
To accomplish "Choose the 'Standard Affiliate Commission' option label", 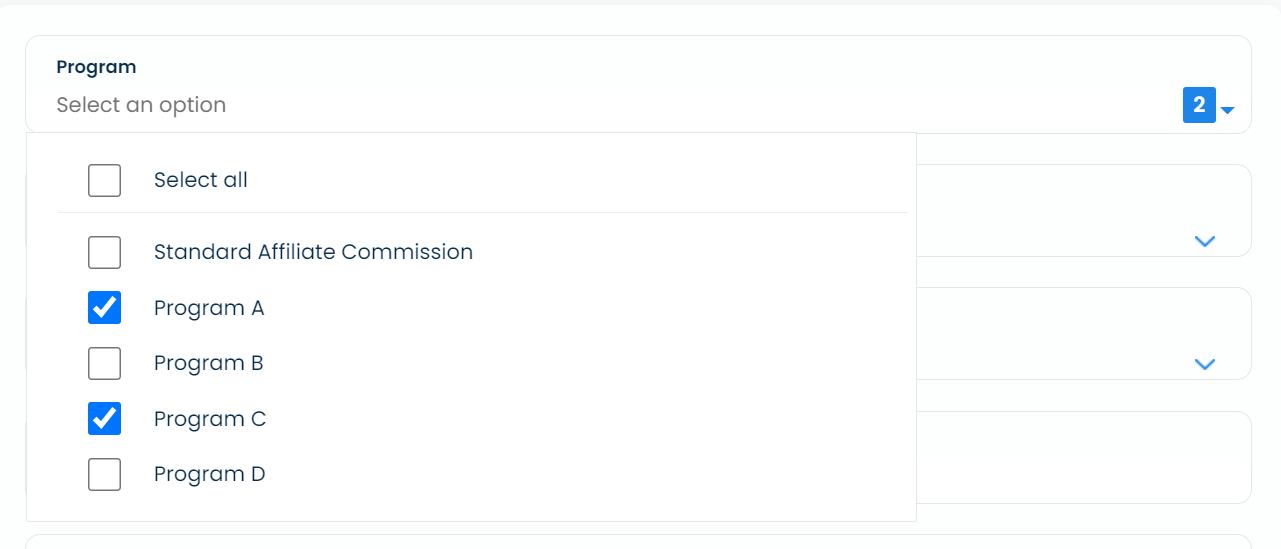I will click(313, 252).
